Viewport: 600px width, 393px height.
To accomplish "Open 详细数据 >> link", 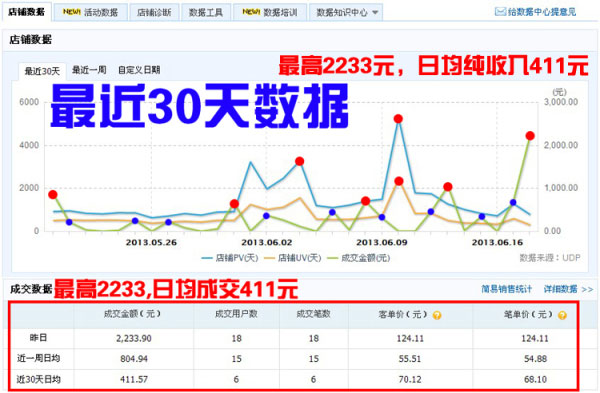I will [568, 289].
